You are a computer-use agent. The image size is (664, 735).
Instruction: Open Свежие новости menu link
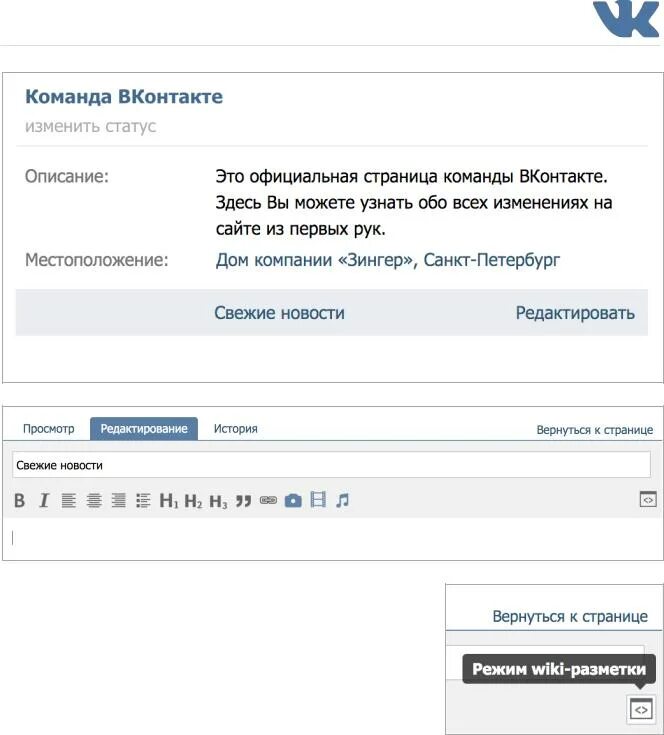pos(279,313)
